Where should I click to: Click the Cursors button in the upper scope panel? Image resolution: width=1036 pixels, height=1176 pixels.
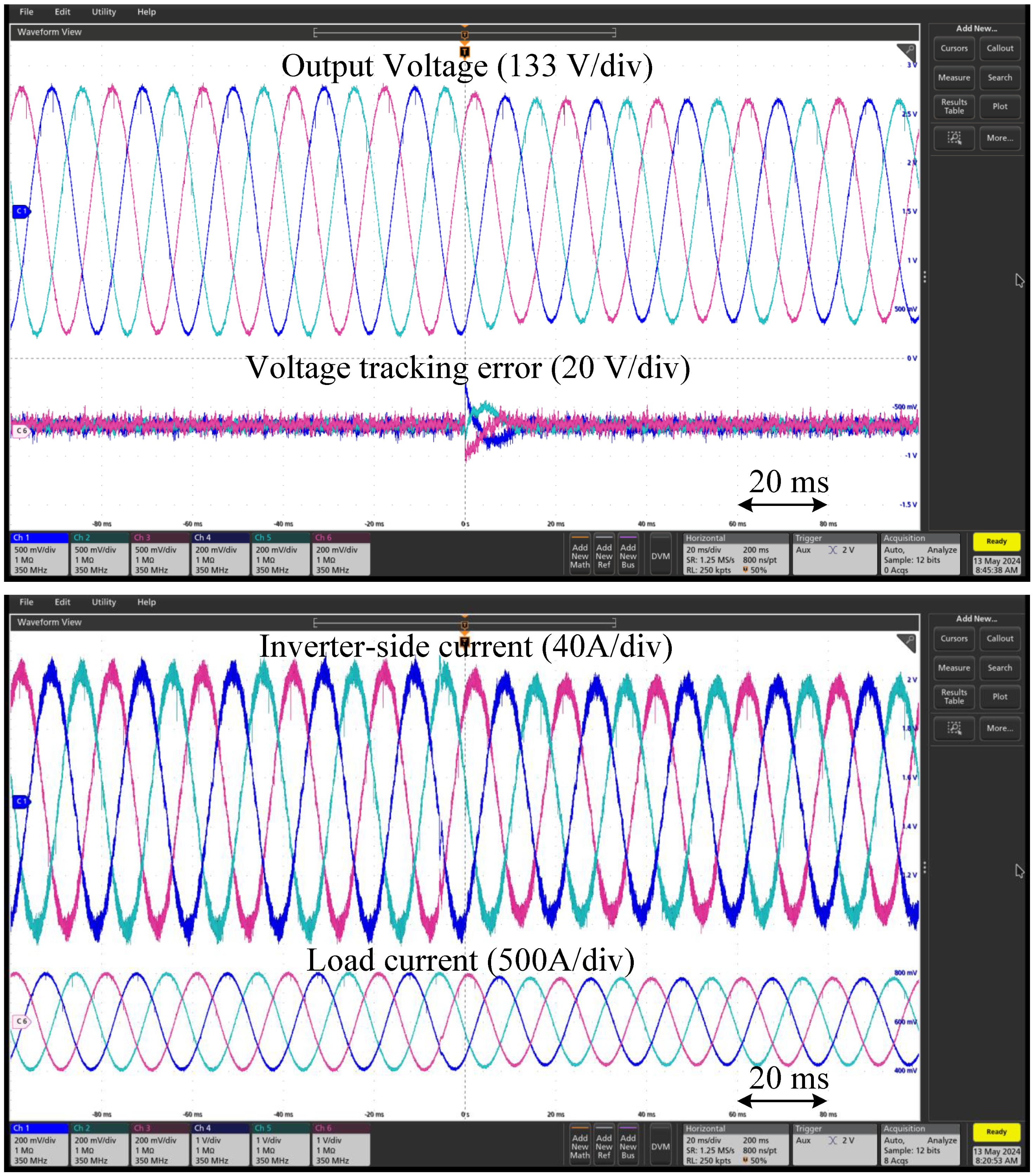tap(954, 48)
